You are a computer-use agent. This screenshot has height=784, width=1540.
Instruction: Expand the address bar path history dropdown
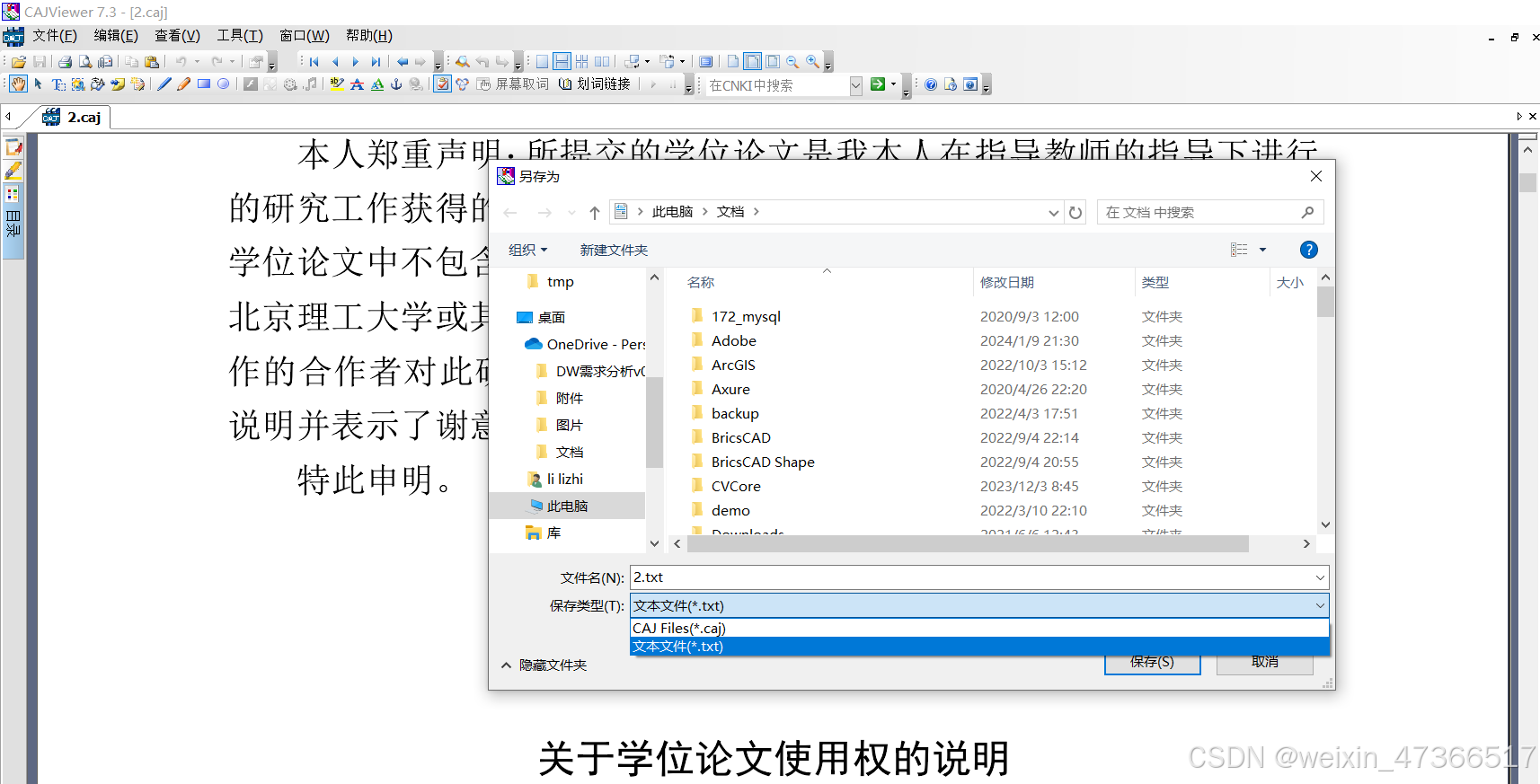(x=1054, y=213)
